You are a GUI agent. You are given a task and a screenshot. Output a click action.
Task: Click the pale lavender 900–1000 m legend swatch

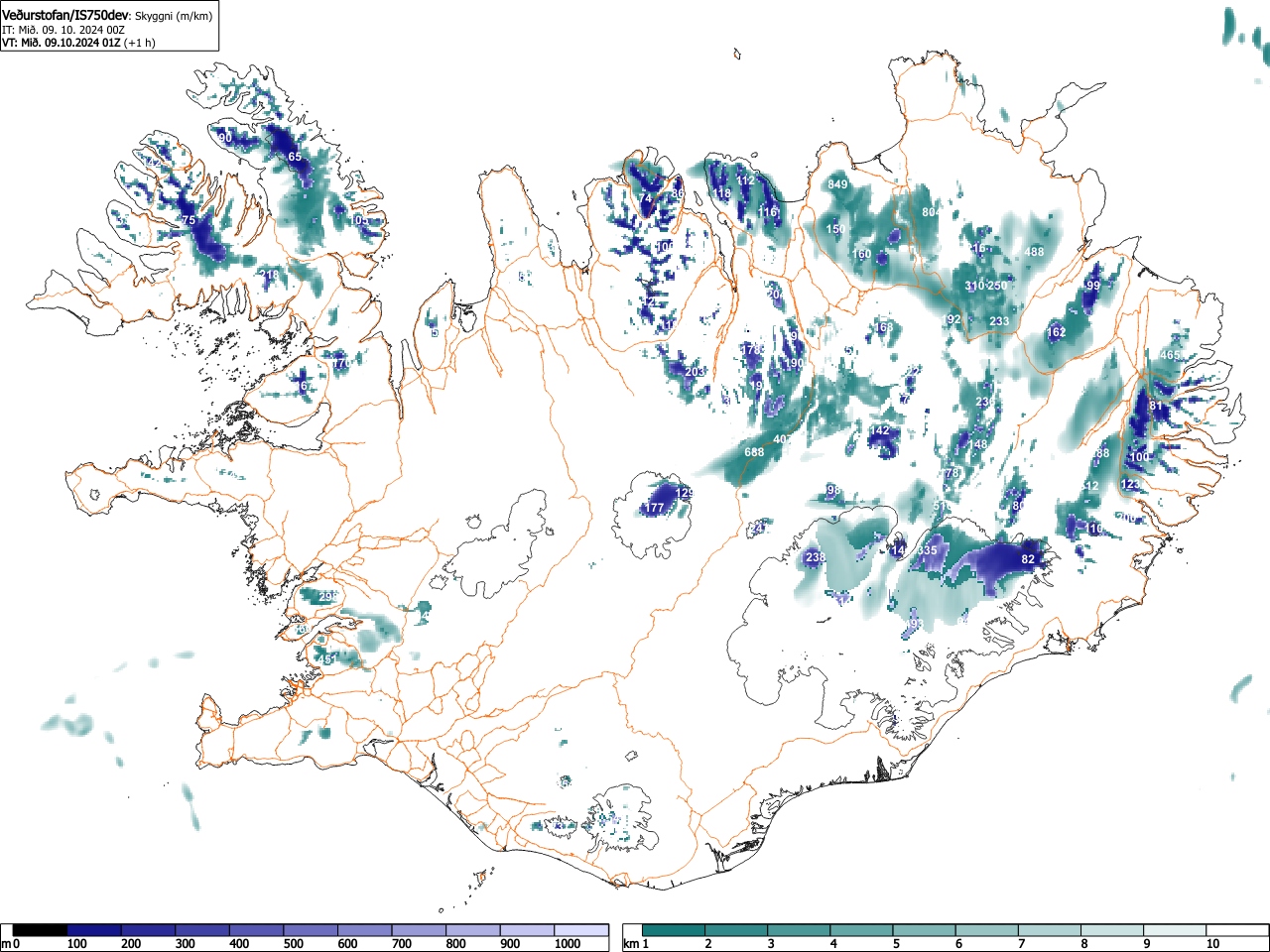527,930
